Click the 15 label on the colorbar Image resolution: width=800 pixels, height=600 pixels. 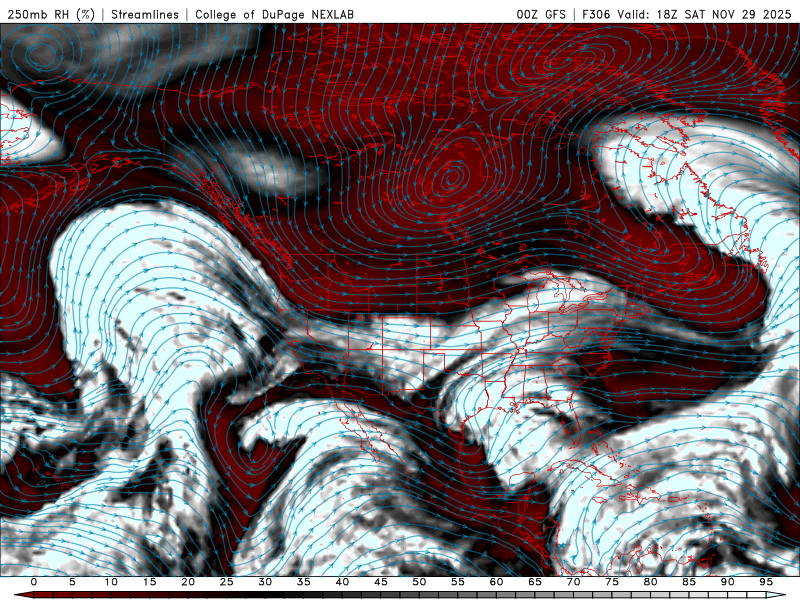click(x=149, y=582)
